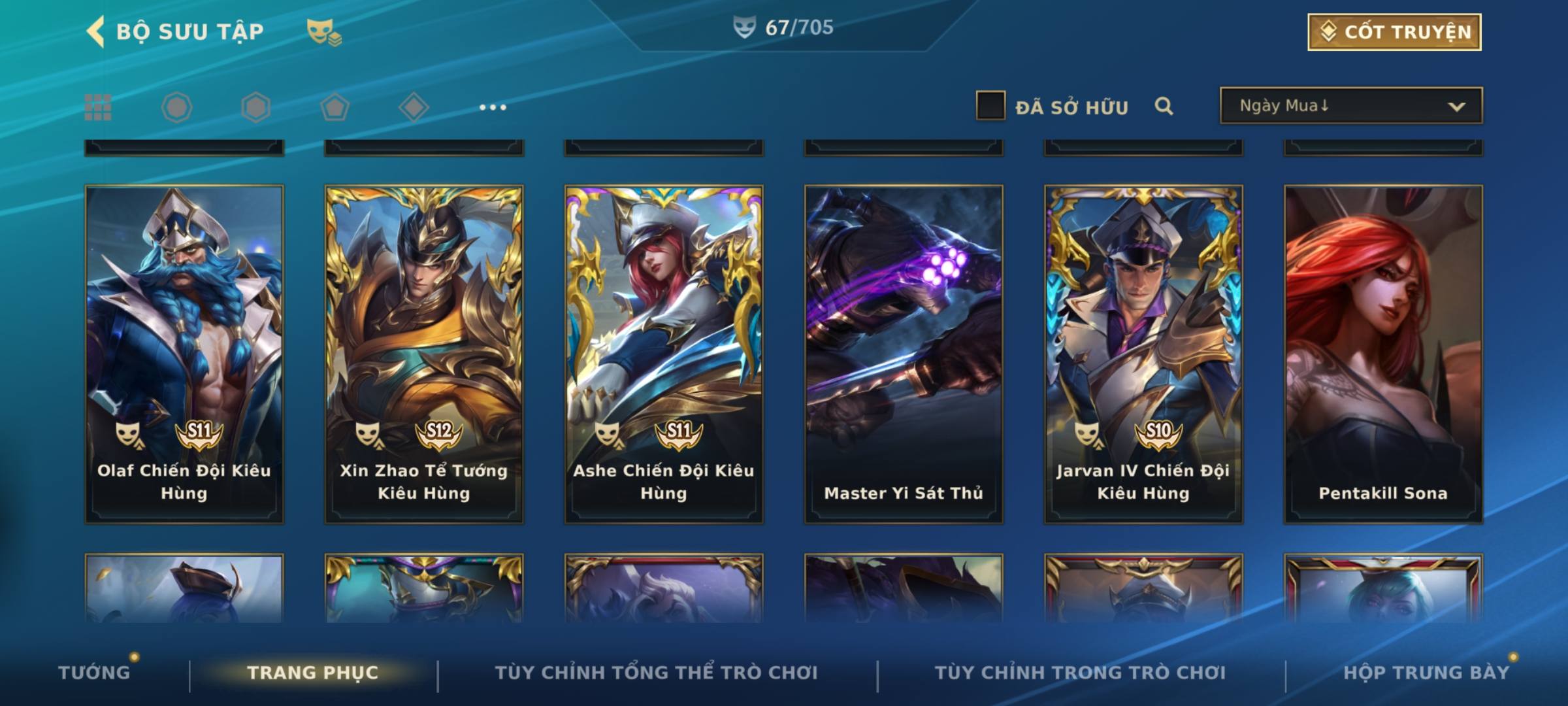Viewport: 1568px width, 706px height.
Task: Open the mask with coins icon
Action: (x=324, y=32)
